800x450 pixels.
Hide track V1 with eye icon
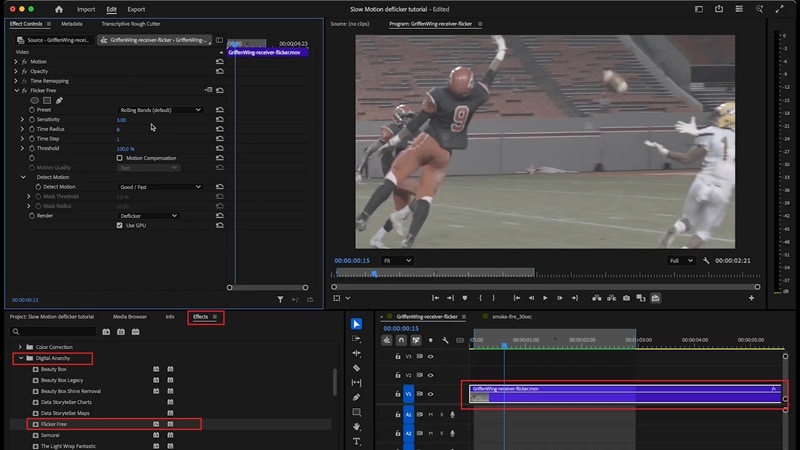click(x=430, y=395)
